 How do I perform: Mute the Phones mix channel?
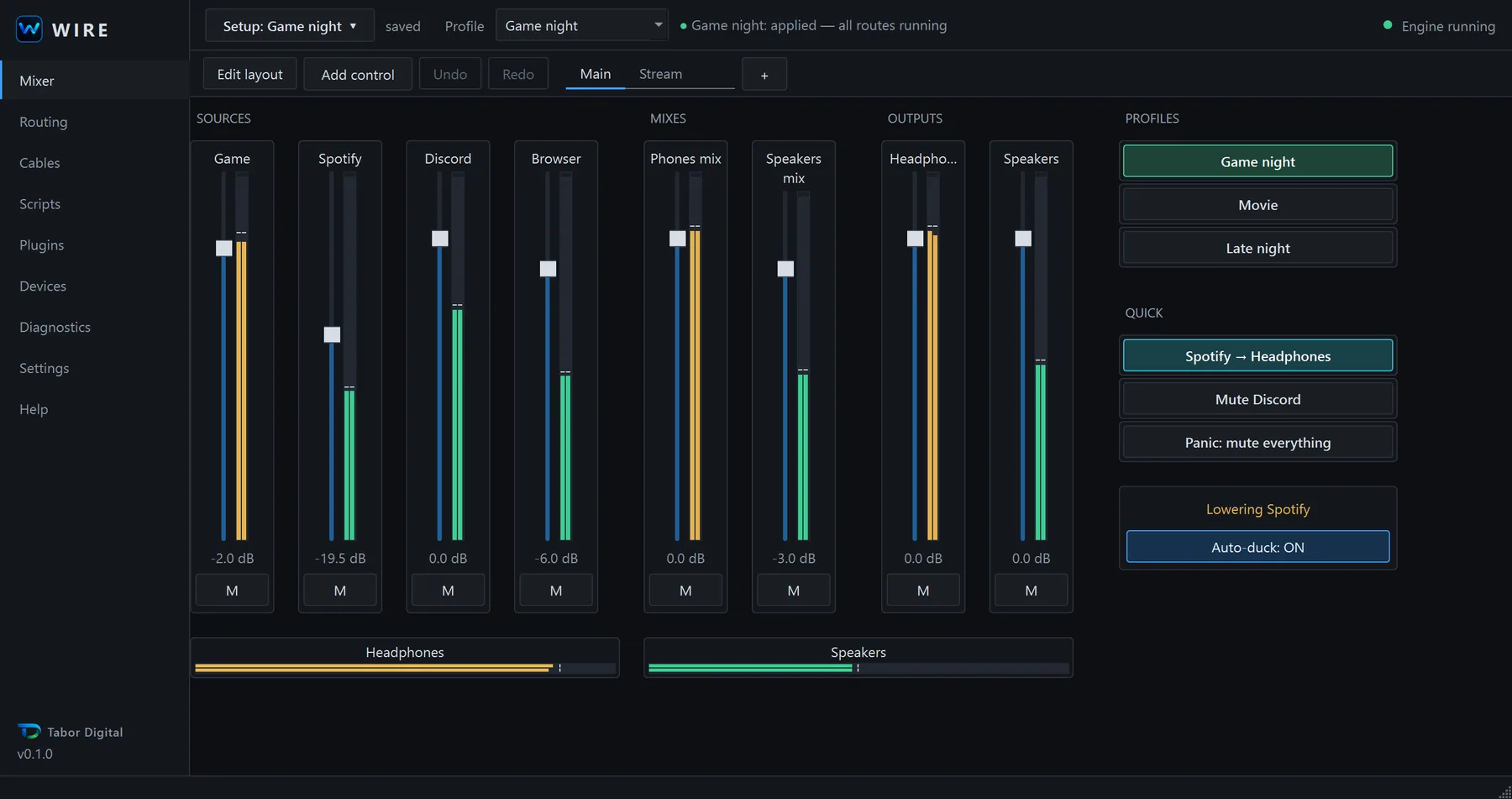(685, 591)
